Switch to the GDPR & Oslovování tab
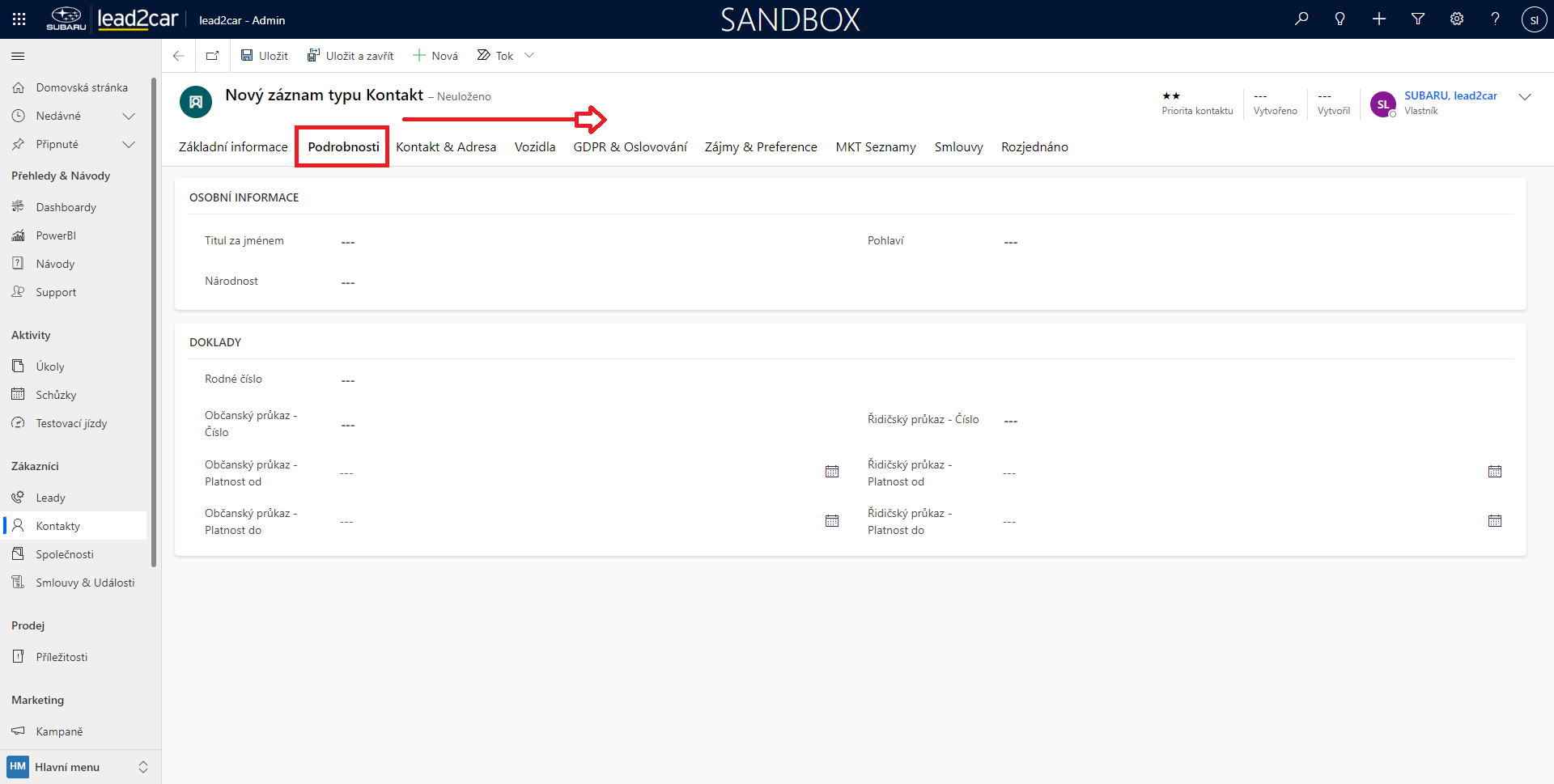1554x784 pixels. [630, 146]
